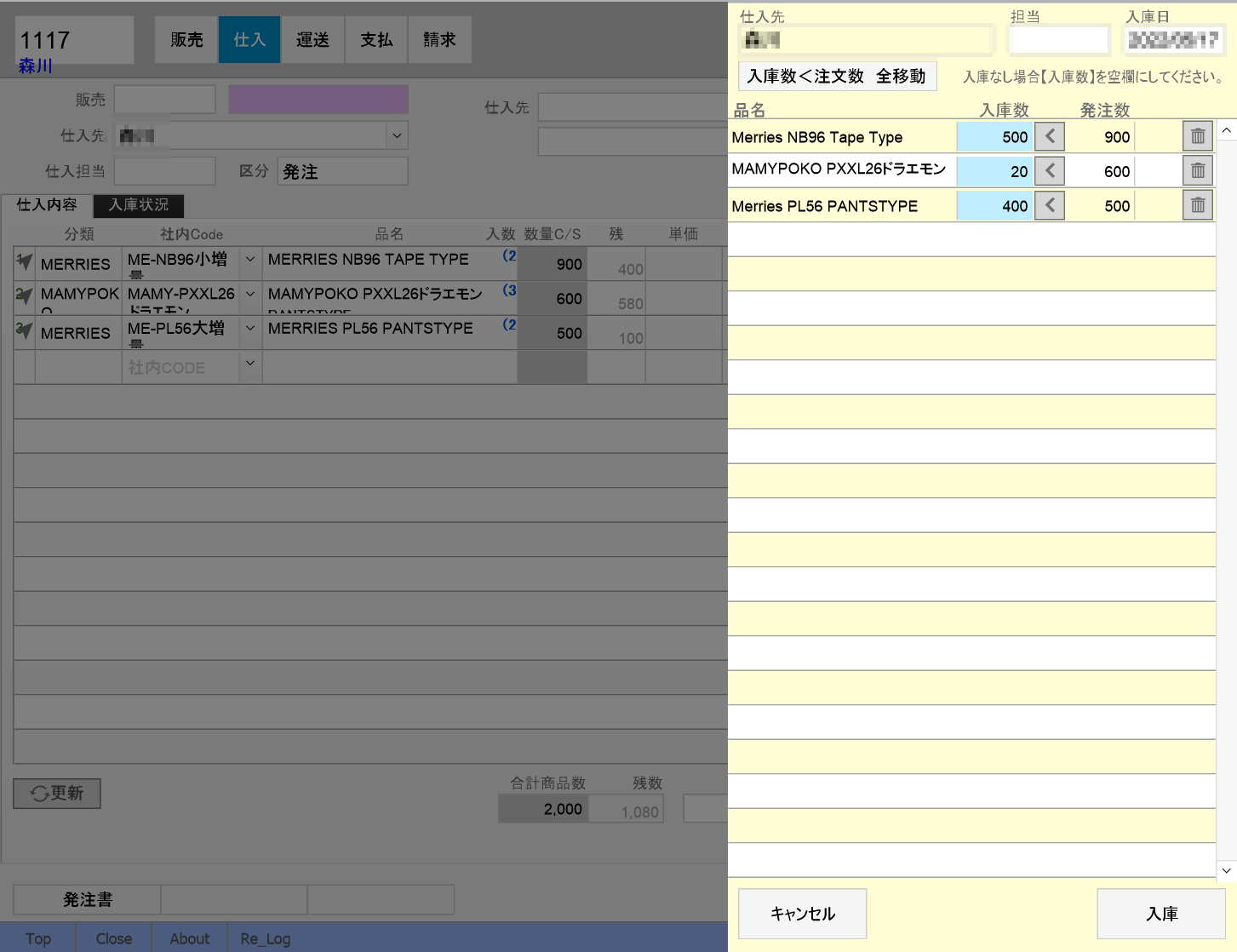
Task: Click the 残数 total 1,080 field
Action: (625, 809)
